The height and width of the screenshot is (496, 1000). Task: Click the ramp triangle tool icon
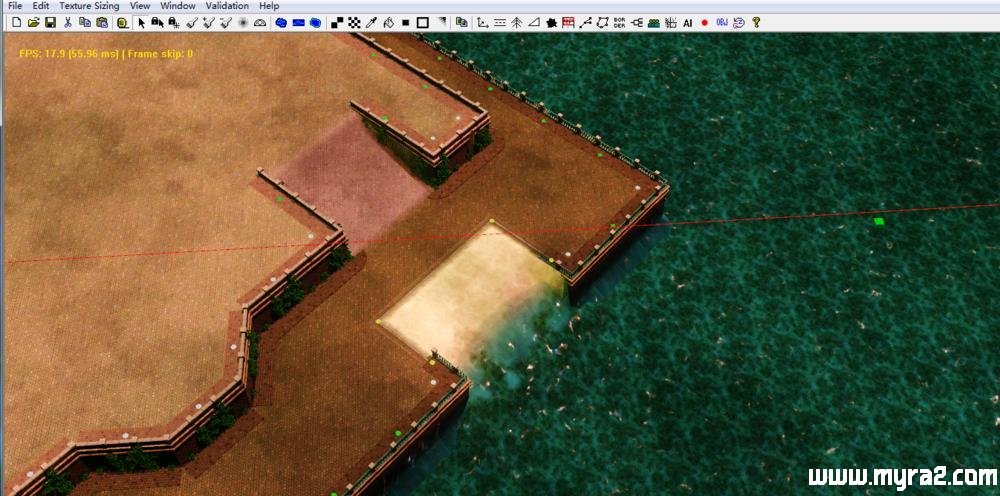pyautogui.click(x=533, y=22)
